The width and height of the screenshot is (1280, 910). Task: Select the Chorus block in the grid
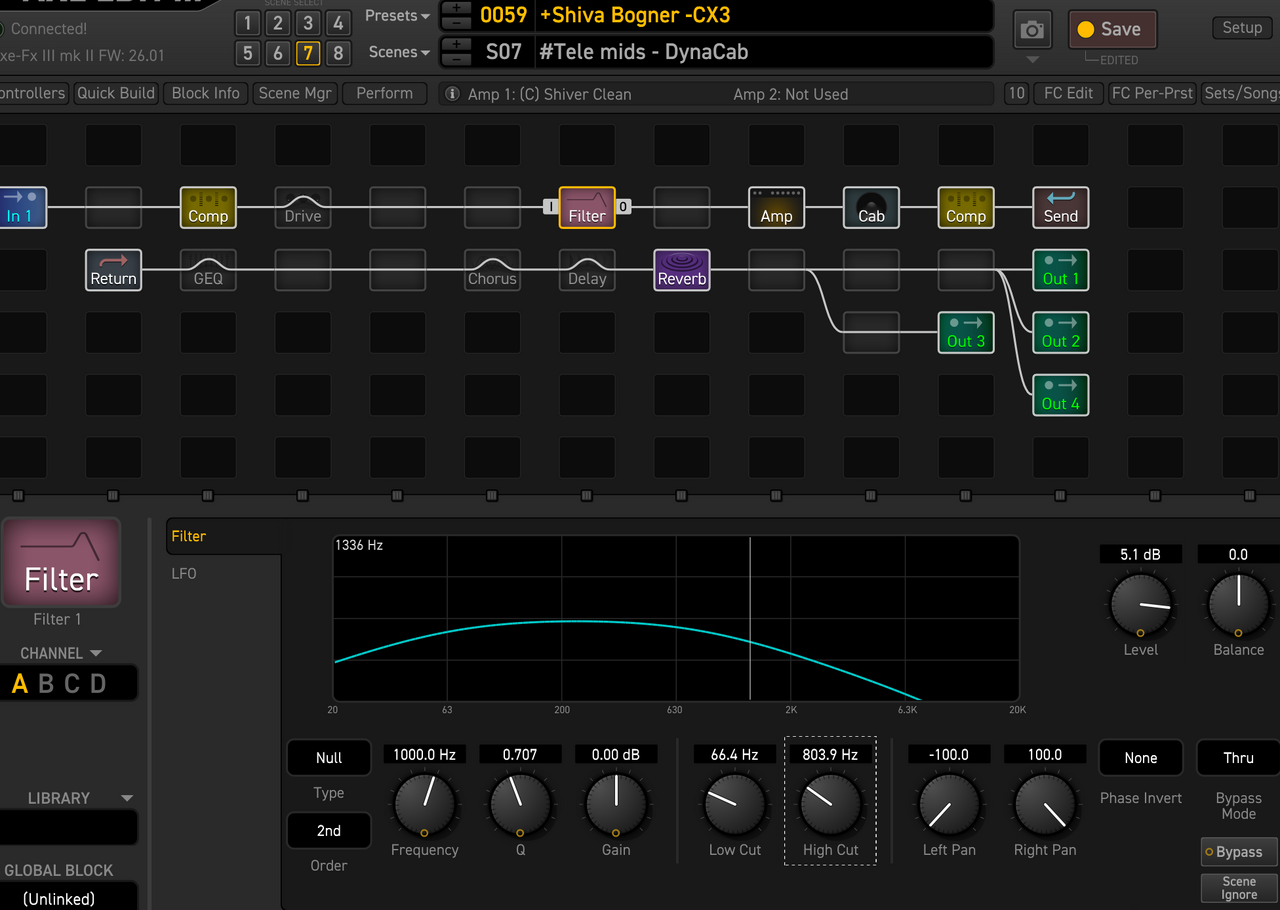click(x=492, y=270)
